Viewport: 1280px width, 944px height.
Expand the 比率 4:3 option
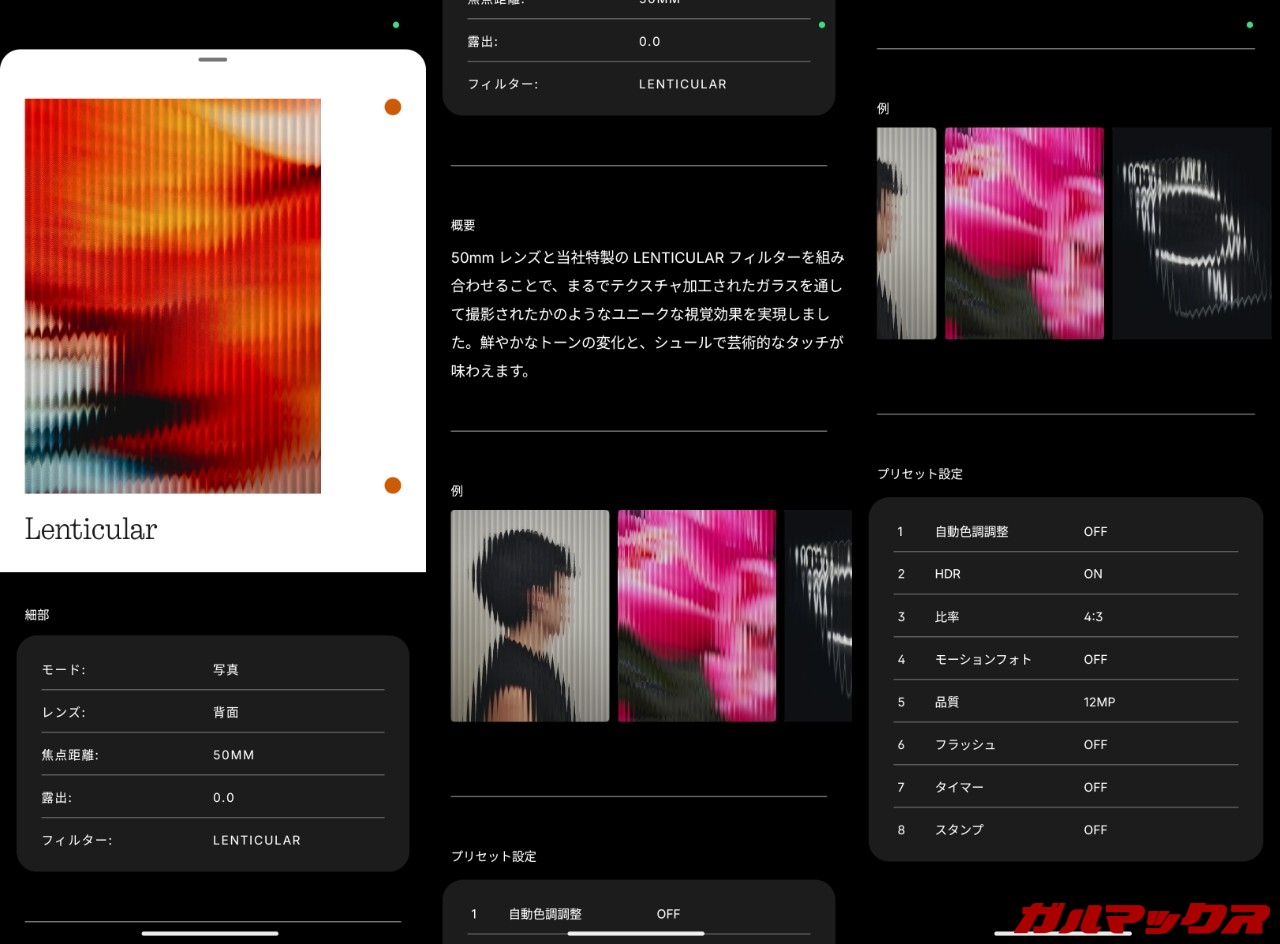[1065, 617]
